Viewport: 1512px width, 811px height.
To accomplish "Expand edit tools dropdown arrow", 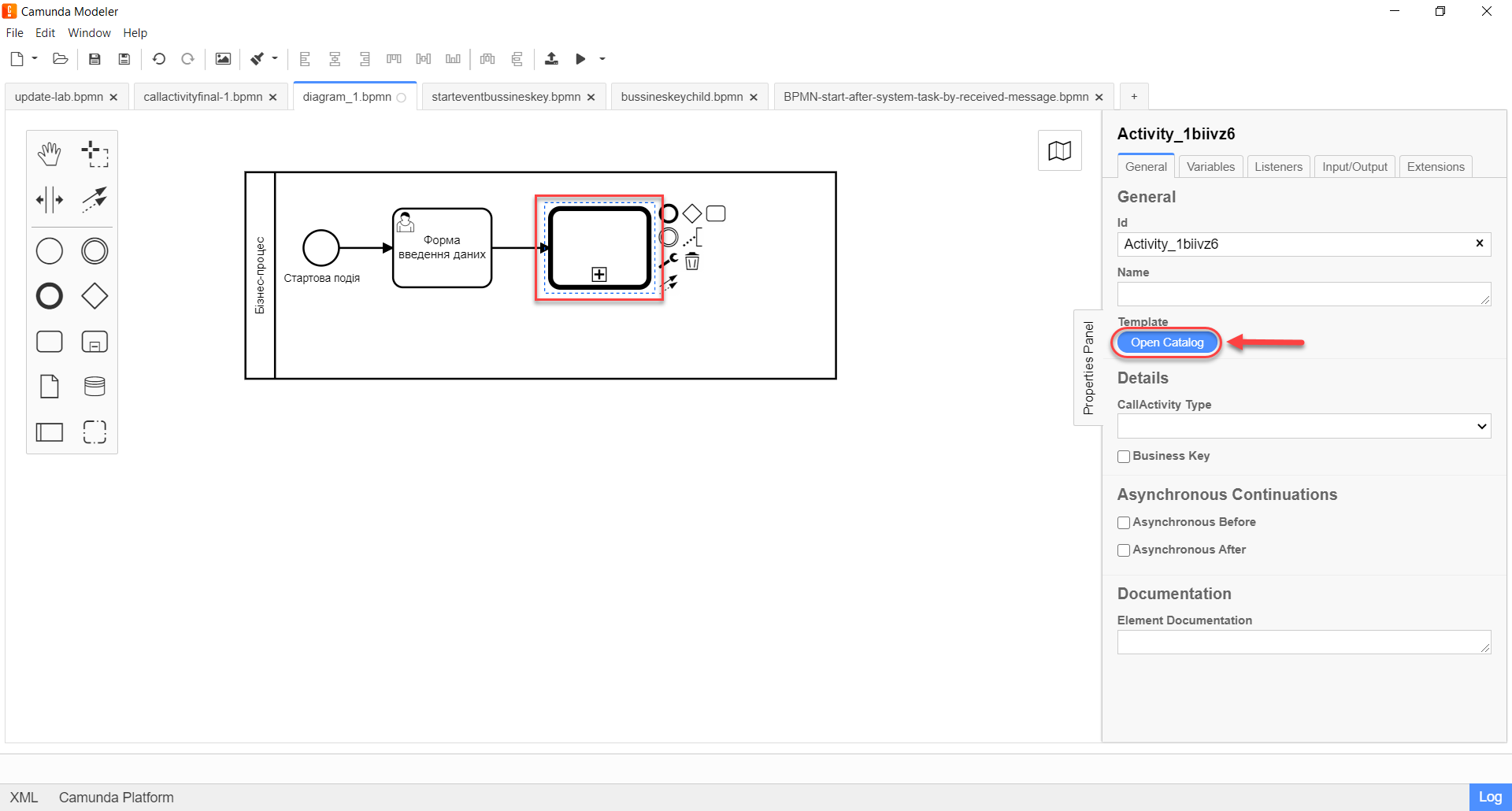I will [275, 58].
